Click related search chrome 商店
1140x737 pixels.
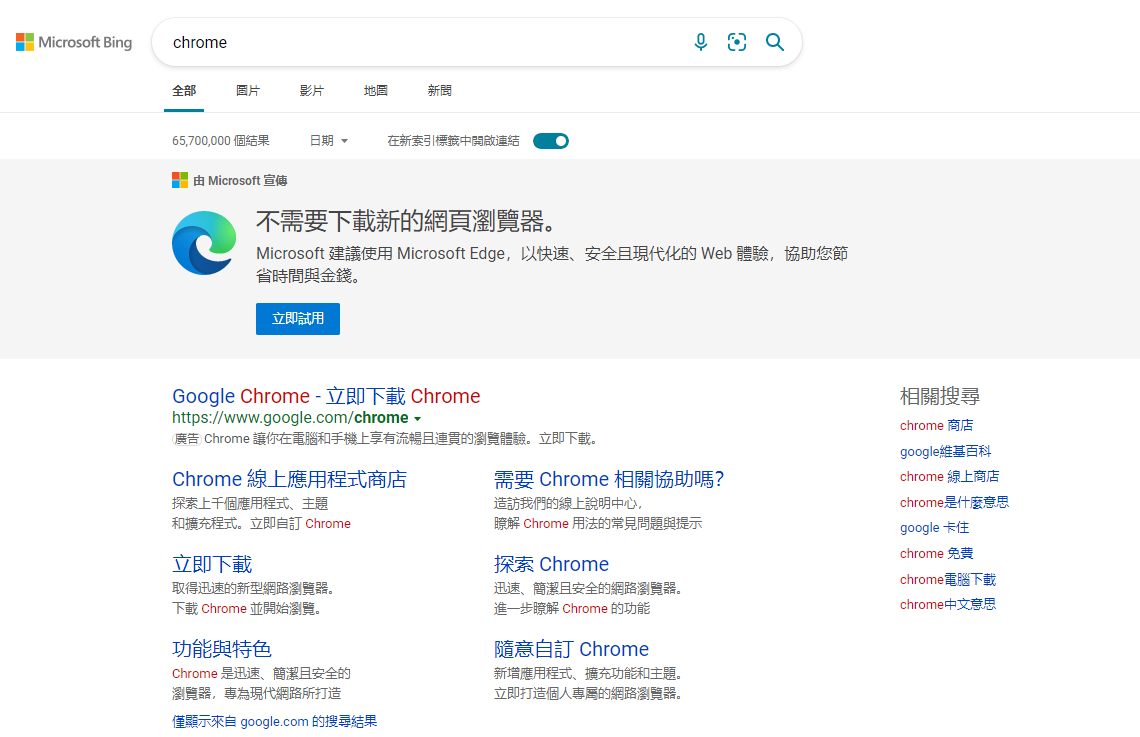click(936, 425)
